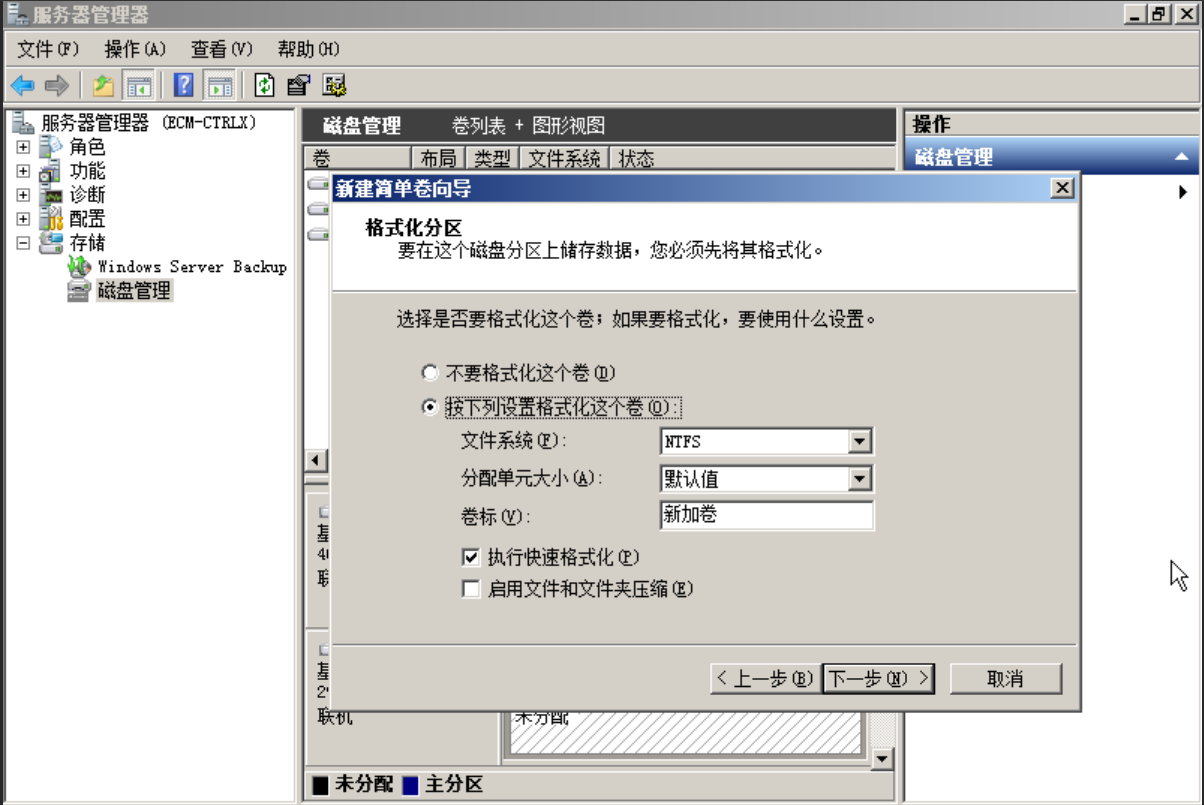The height and width of the screenshot is (805, 1204).
Task: Click the gray Forward arrow in toolbar
Action: click(57, 86)
